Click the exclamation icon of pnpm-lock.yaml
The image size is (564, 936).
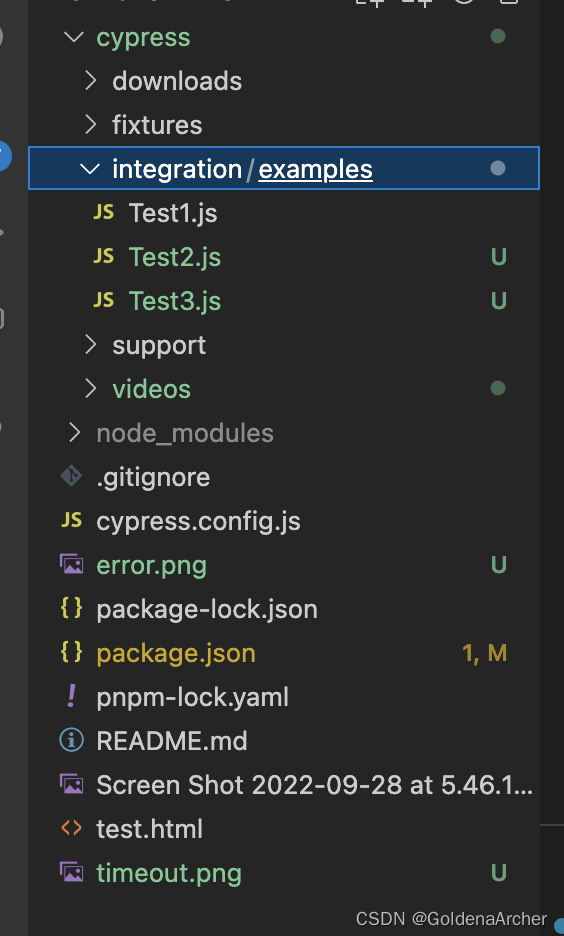coord(71,696)
